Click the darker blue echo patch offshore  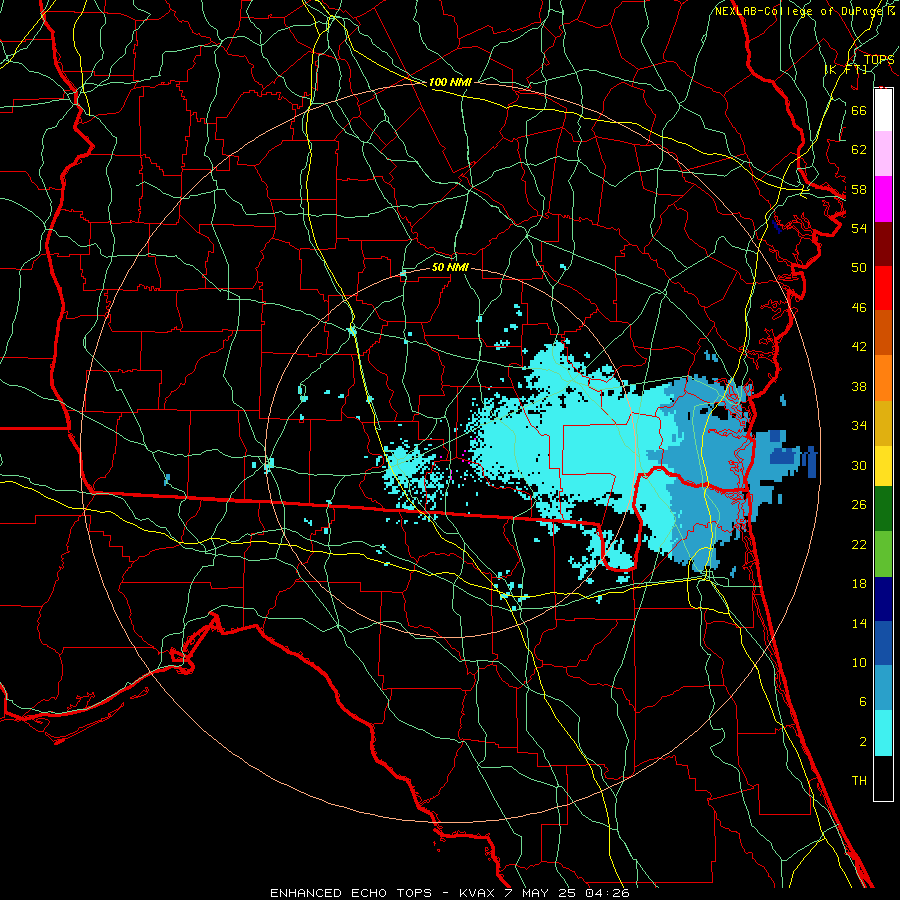(783, 456)
